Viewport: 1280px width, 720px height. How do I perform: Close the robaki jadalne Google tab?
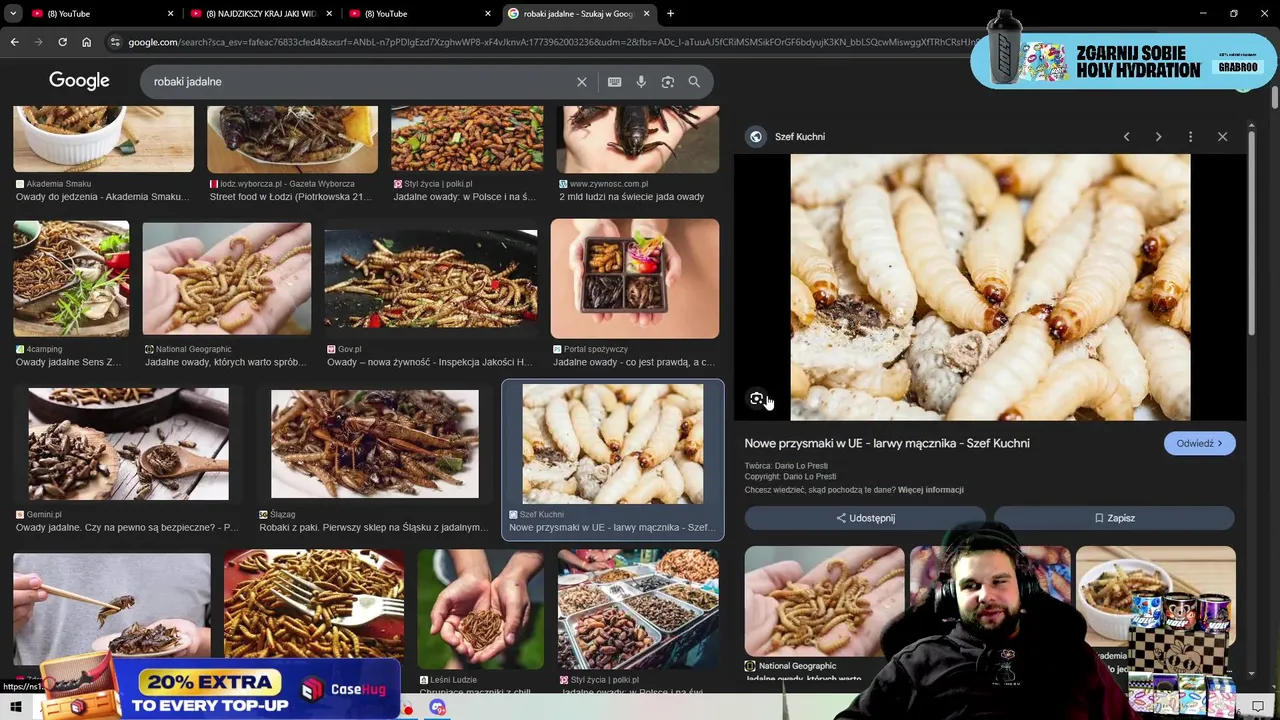pyautogui.click(x=646, y=14)
